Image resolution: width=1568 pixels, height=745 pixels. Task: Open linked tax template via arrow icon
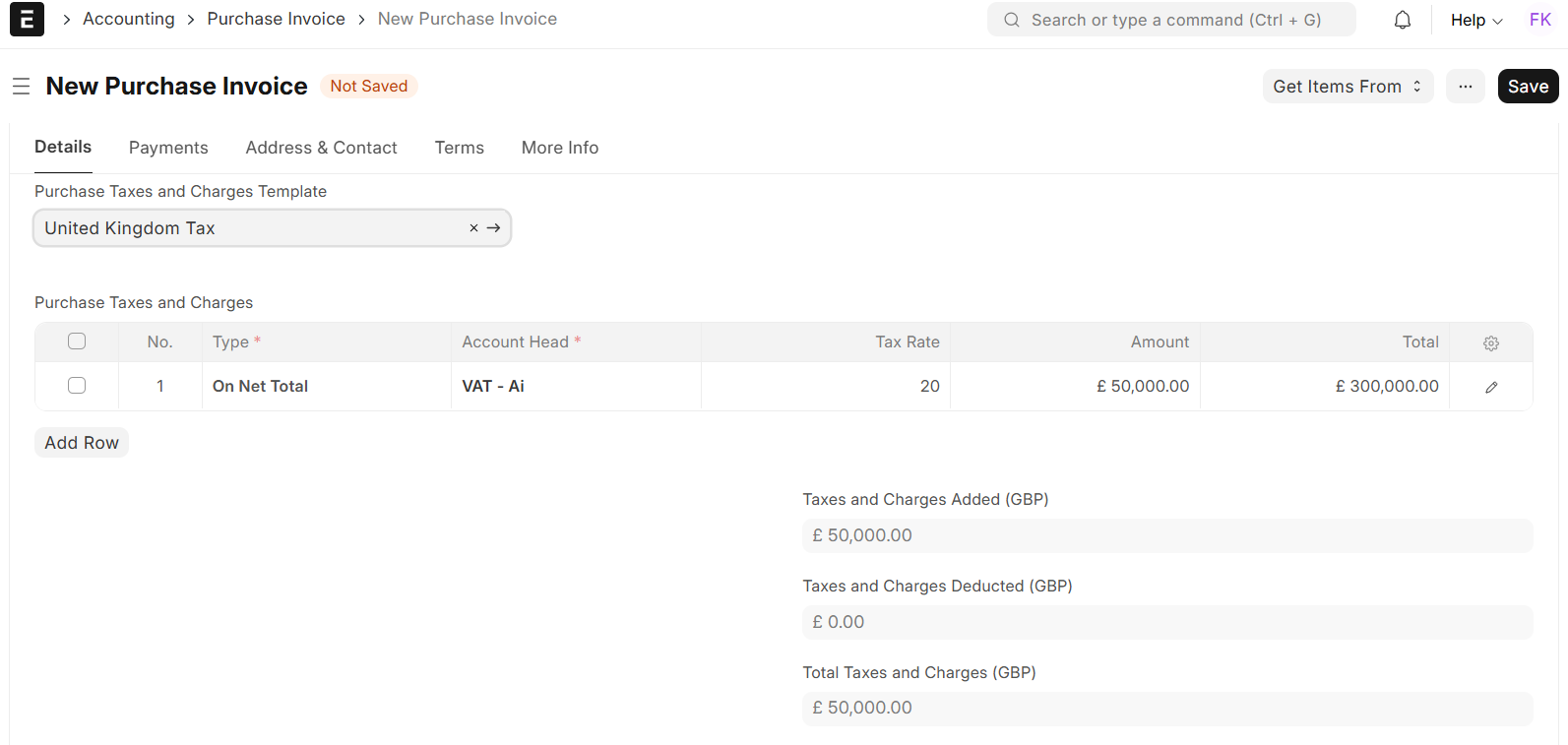point(494,228)
